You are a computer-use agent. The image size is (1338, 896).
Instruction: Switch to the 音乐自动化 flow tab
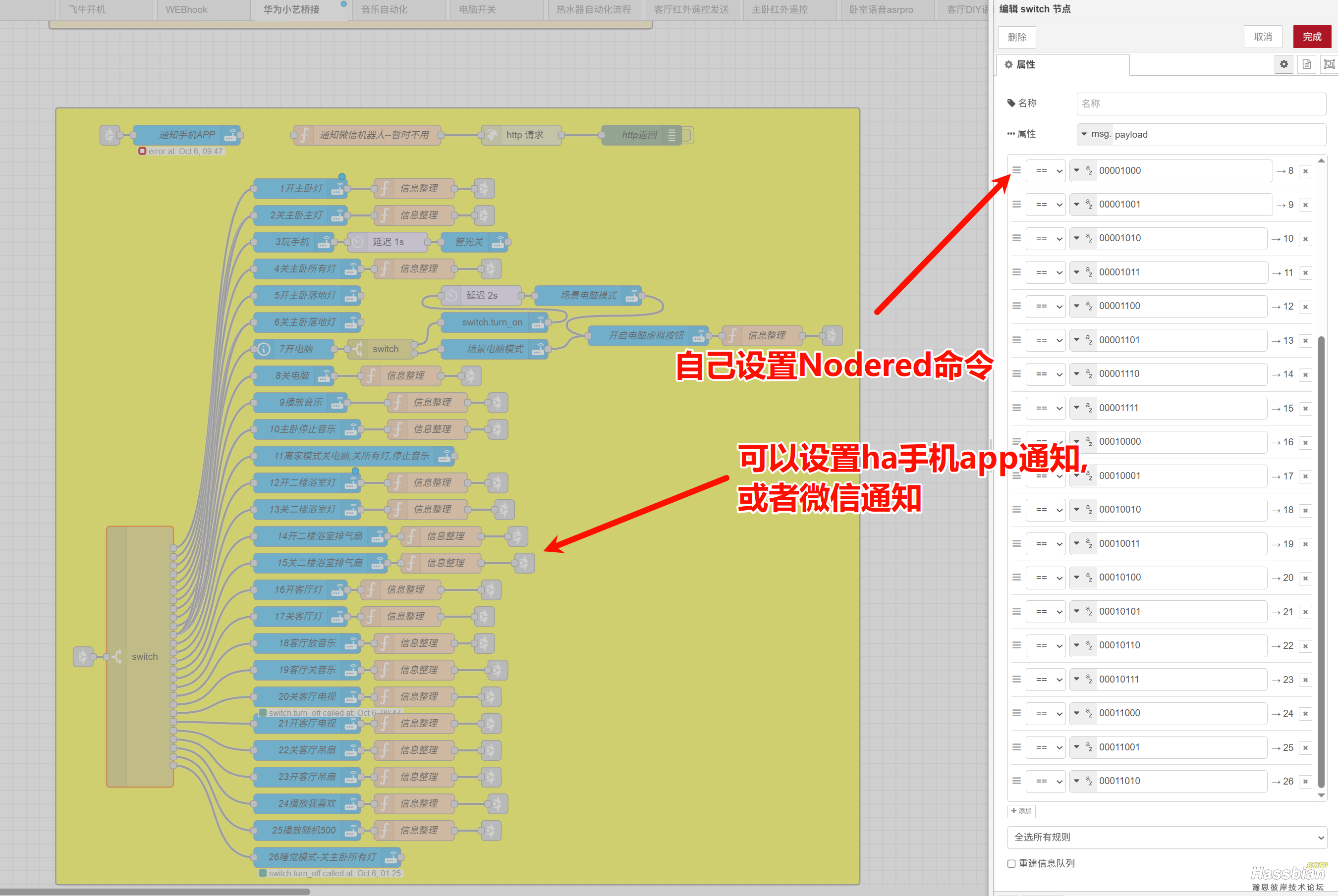coord(384,10)
